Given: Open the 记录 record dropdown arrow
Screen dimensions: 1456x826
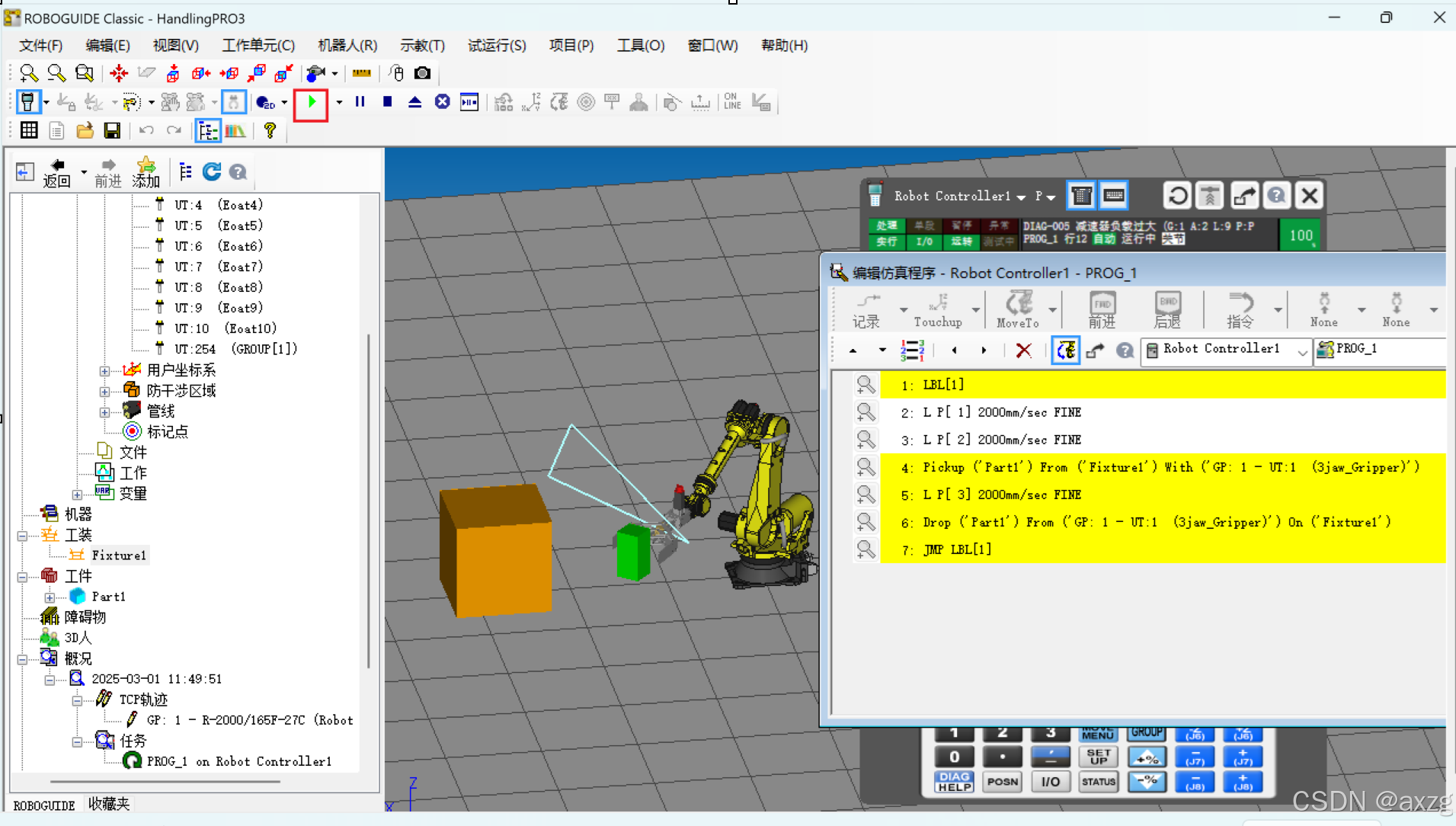Looking at the screenshot, I should tap(903, 310).
